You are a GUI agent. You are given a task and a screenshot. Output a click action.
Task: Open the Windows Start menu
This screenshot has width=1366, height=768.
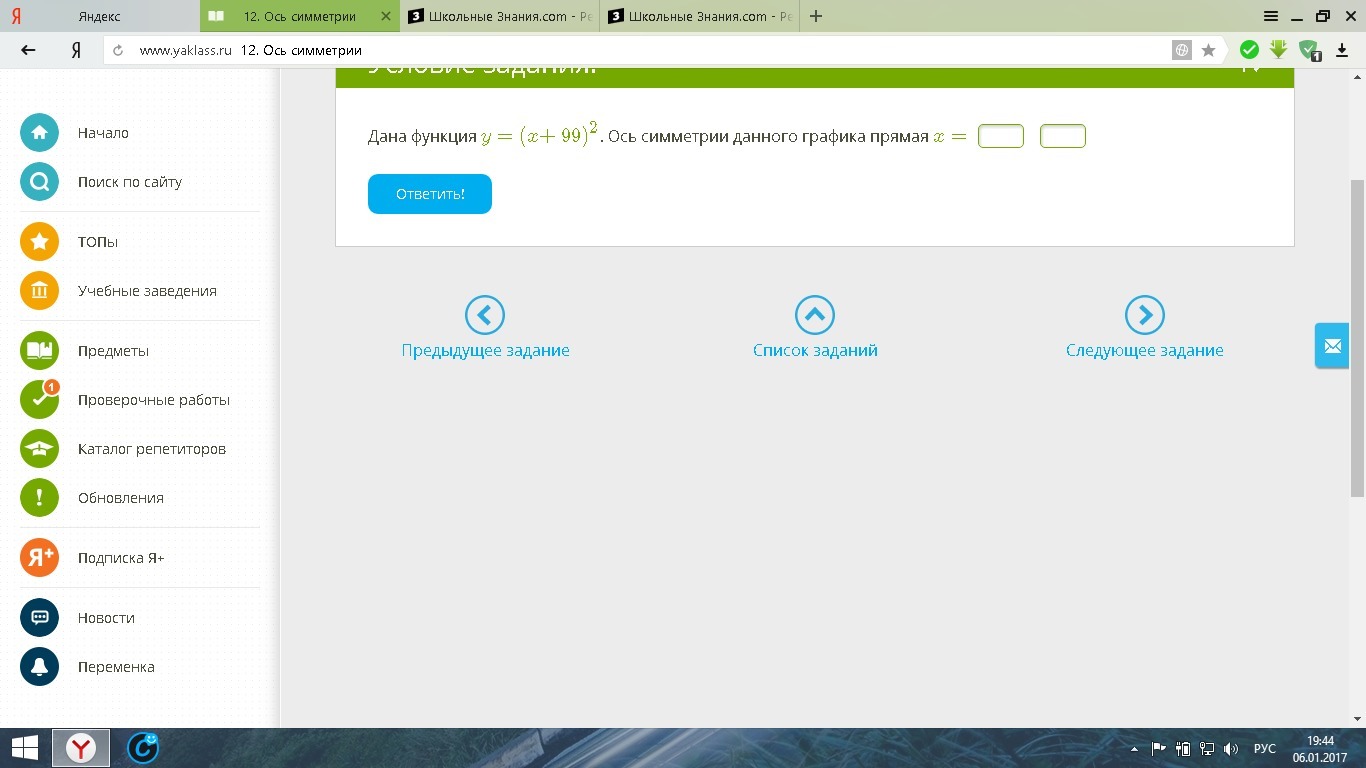pos(24,747)
